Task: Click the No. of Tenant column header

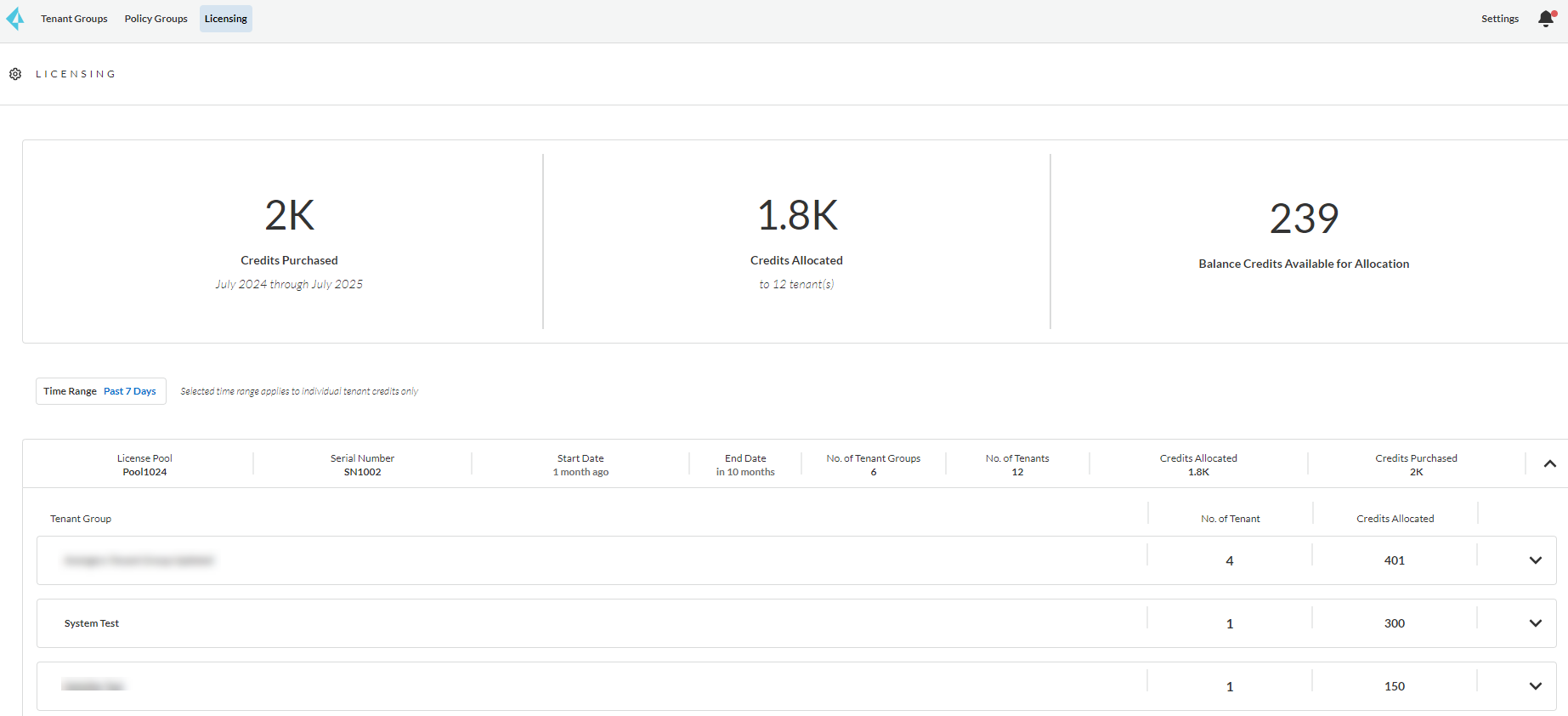Action: (1231, 519)
